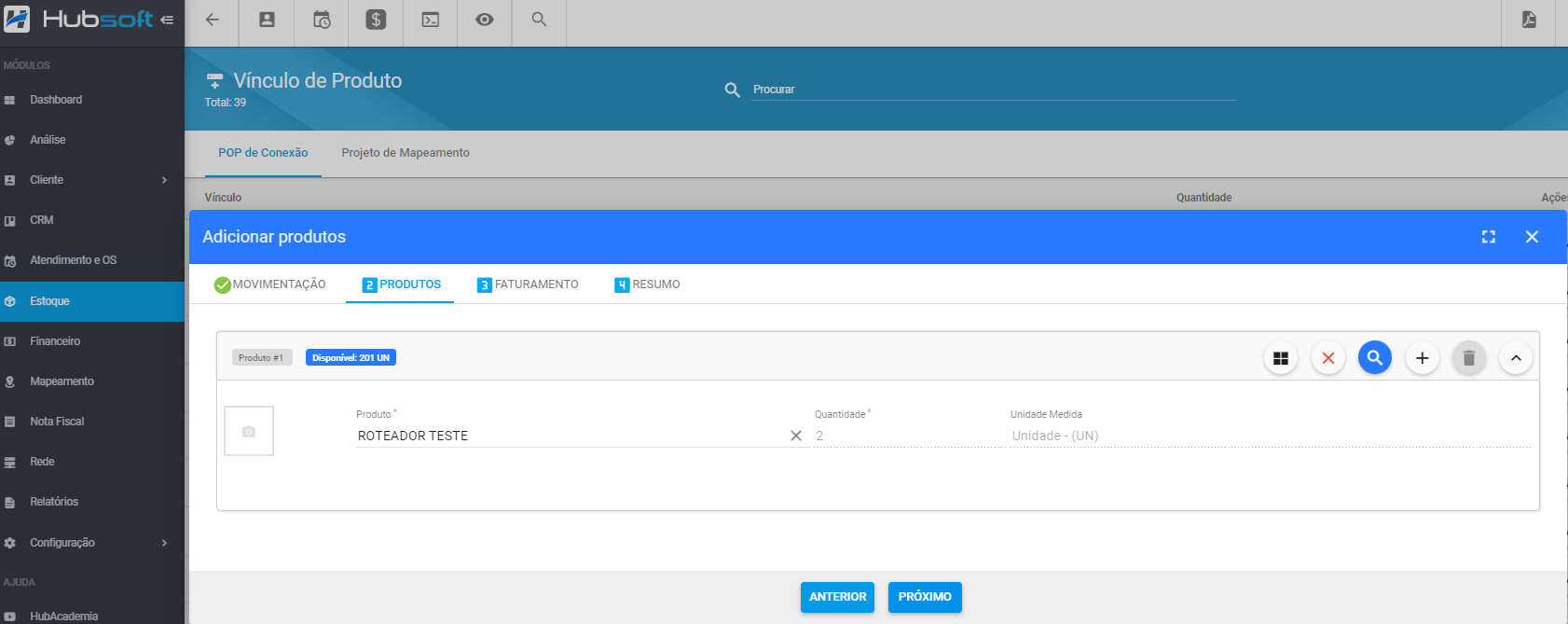Click the Disponível: 201 UN badge
The height and width of the screenshot is (624, 1568).
[x=351, y=357]
